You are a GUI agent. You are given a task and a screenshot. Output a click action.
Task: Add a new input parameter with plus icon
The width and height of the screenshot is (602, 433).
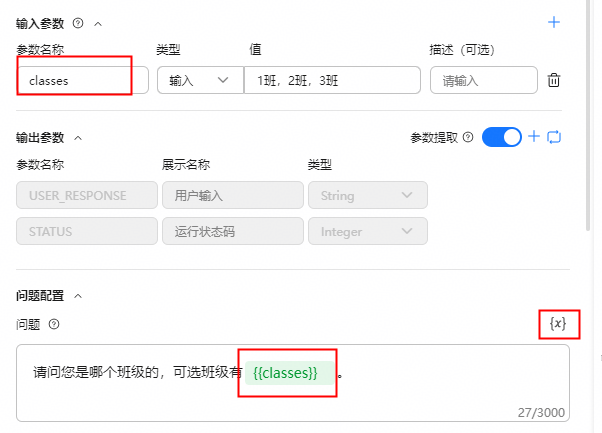[x=554, y=22]
